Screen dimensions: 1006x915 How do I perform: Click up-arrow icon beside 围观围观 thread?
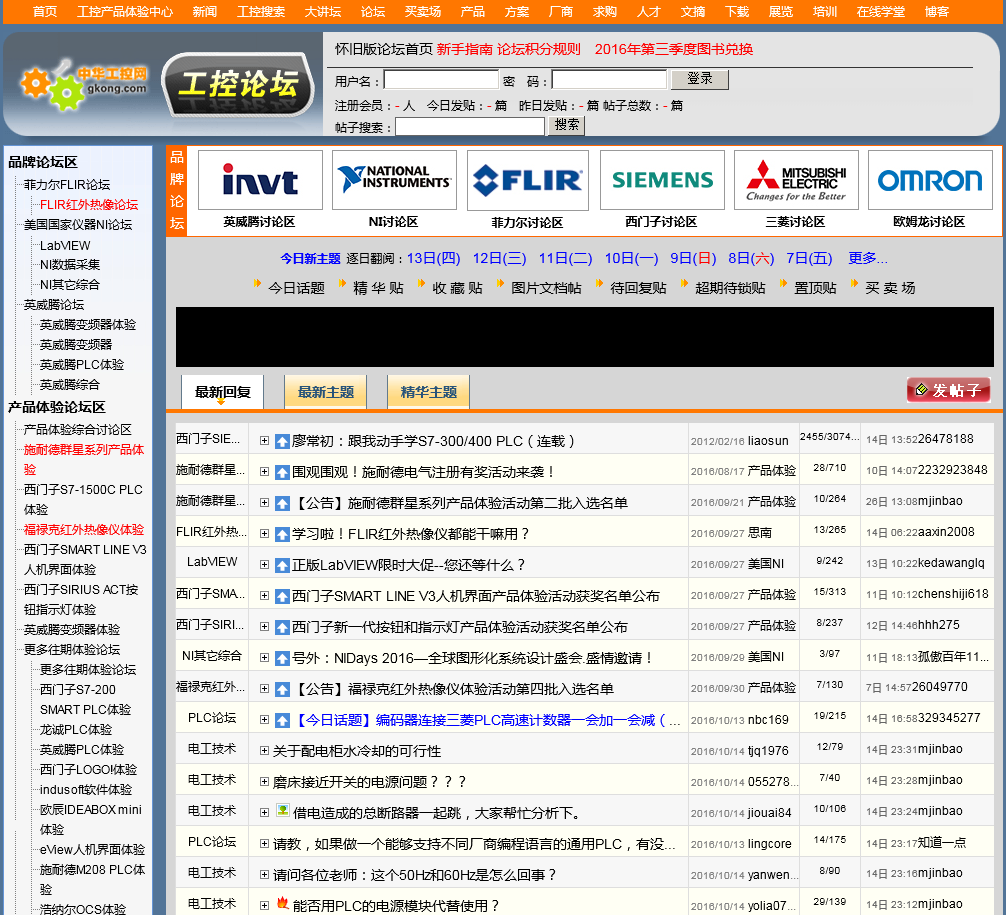pyautogui.click(x=282, y=472)
